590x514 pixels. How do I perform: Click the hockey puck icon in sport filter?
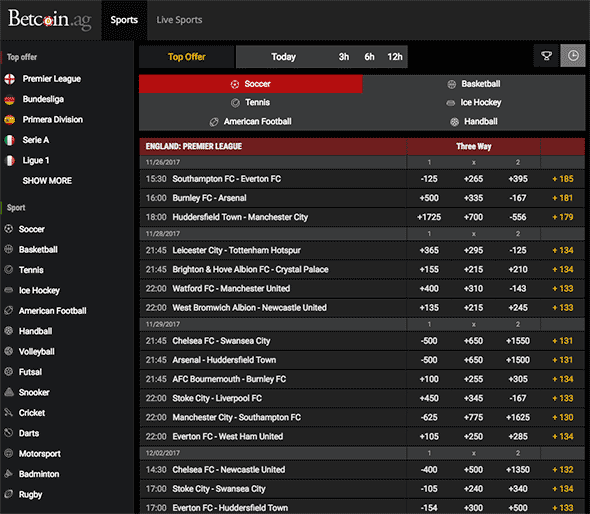coord(450,103)
